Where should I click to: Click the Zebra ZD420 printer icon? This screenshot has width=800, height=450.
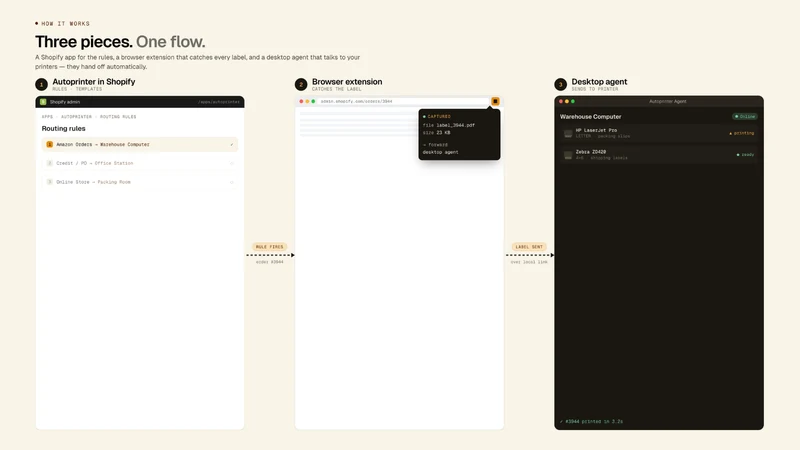pos(568,155)
